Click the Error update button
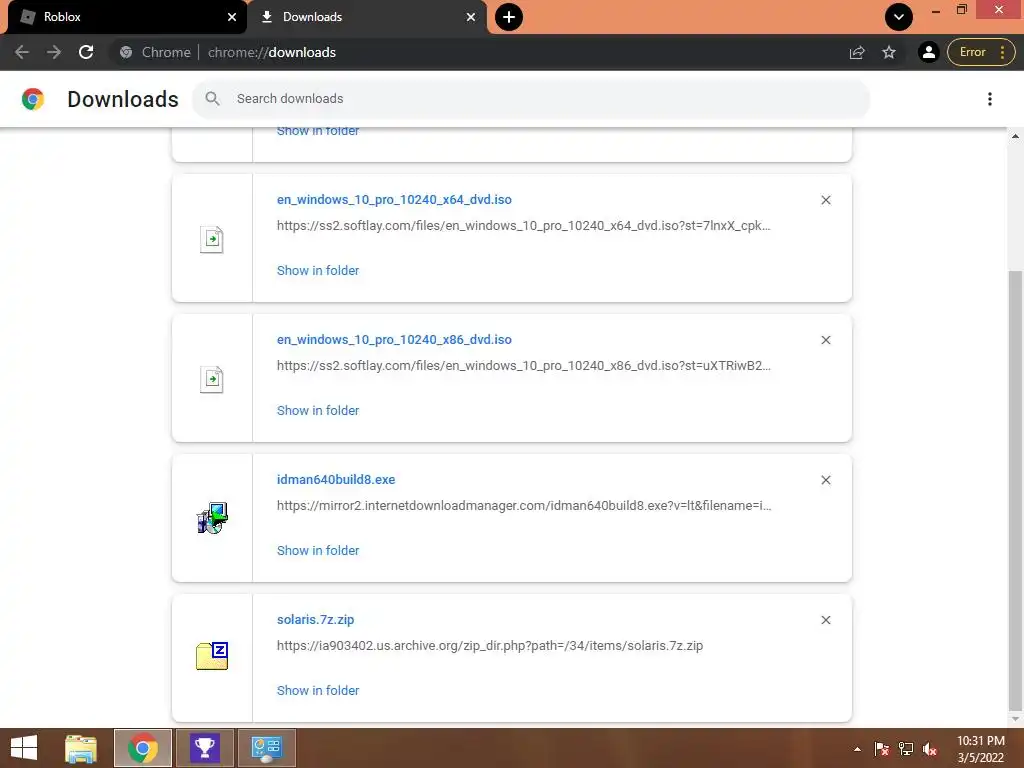 tap(981, 52)
